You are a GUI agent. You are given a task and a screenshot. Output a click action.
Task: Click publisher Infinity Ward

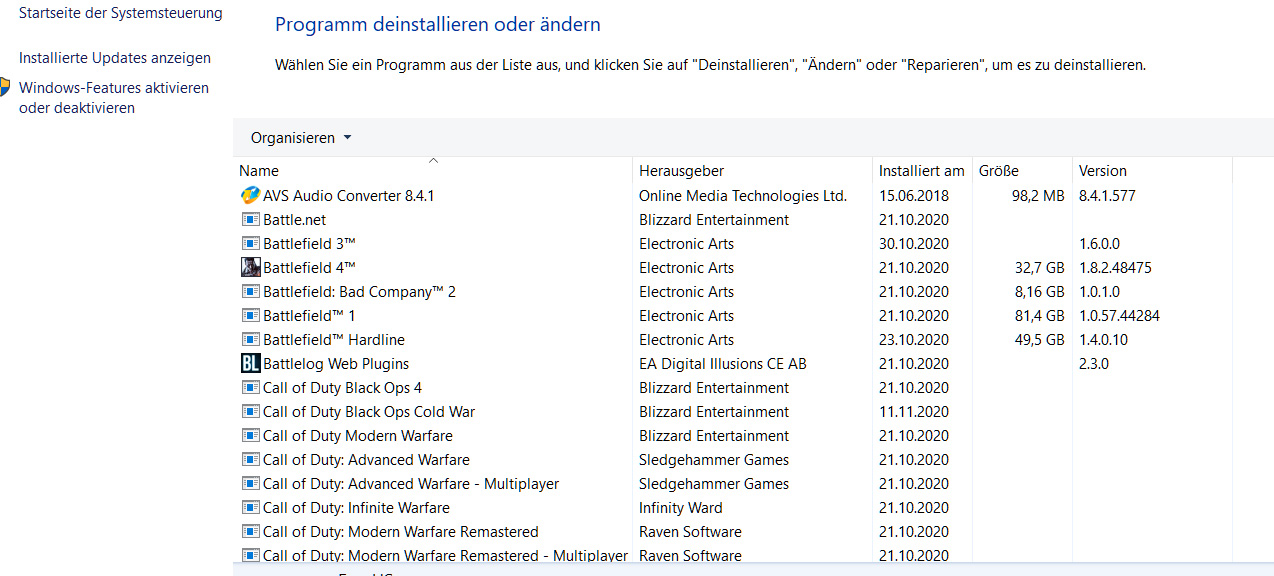(x=681, y=508)
